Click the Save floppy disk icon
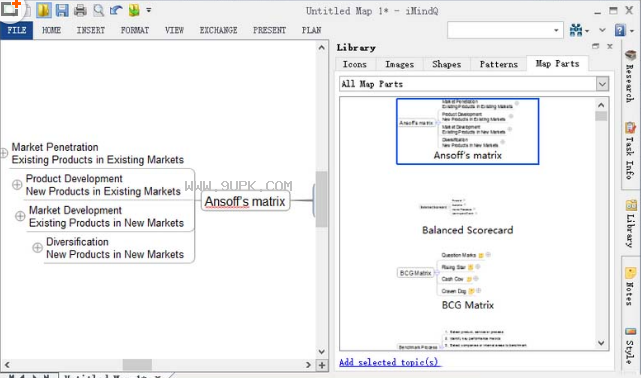Viewport: 641px width, 378px height. (x=62, y=10)
